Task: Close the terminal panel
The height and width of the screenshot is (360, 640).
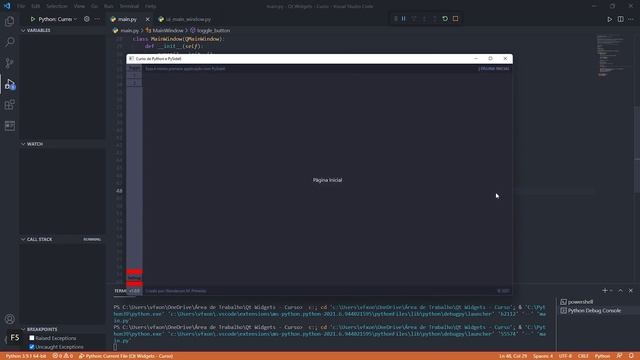Action: [631, 290]
